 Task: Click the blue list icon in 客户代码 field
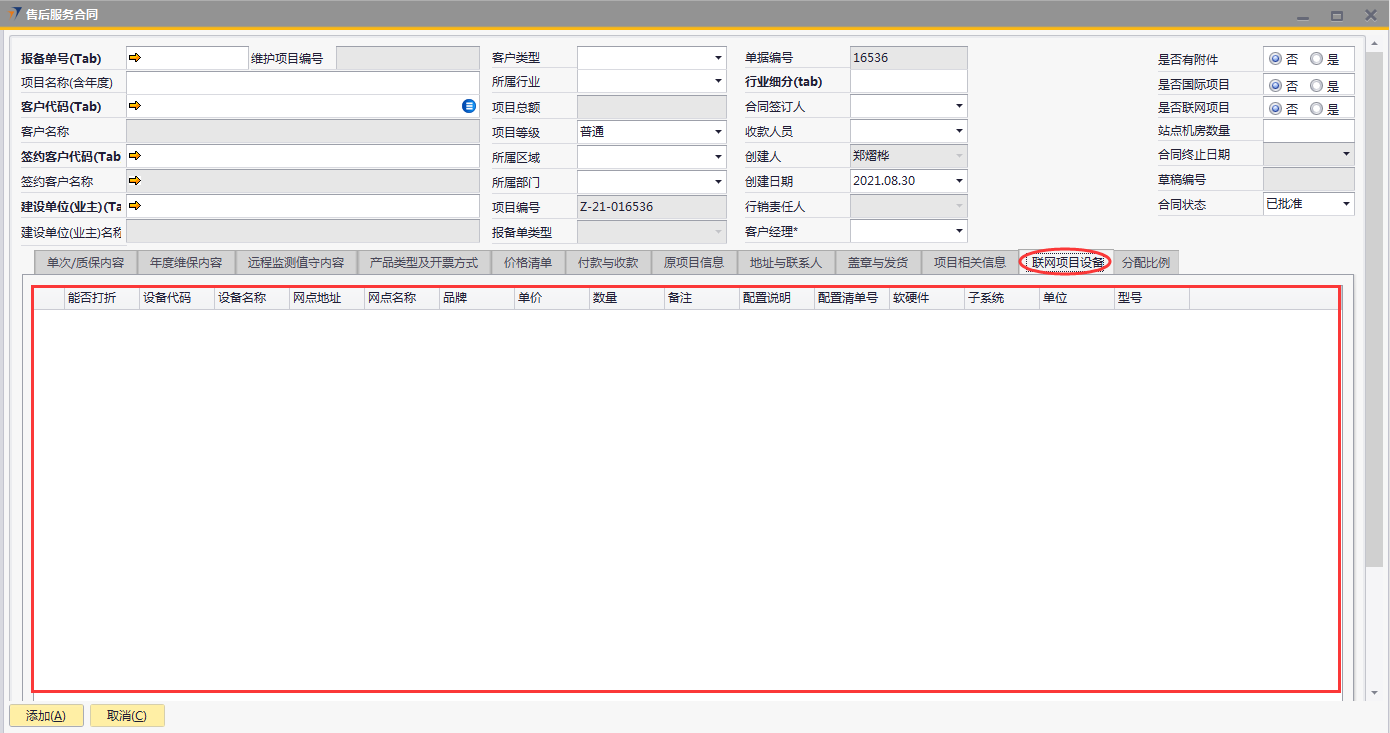[x=469, y=106]
